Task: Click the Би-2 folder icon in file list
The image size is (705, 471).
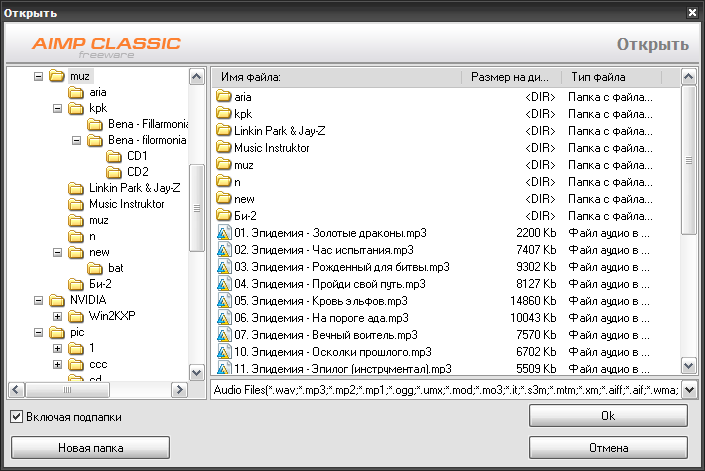Action: 223,215
